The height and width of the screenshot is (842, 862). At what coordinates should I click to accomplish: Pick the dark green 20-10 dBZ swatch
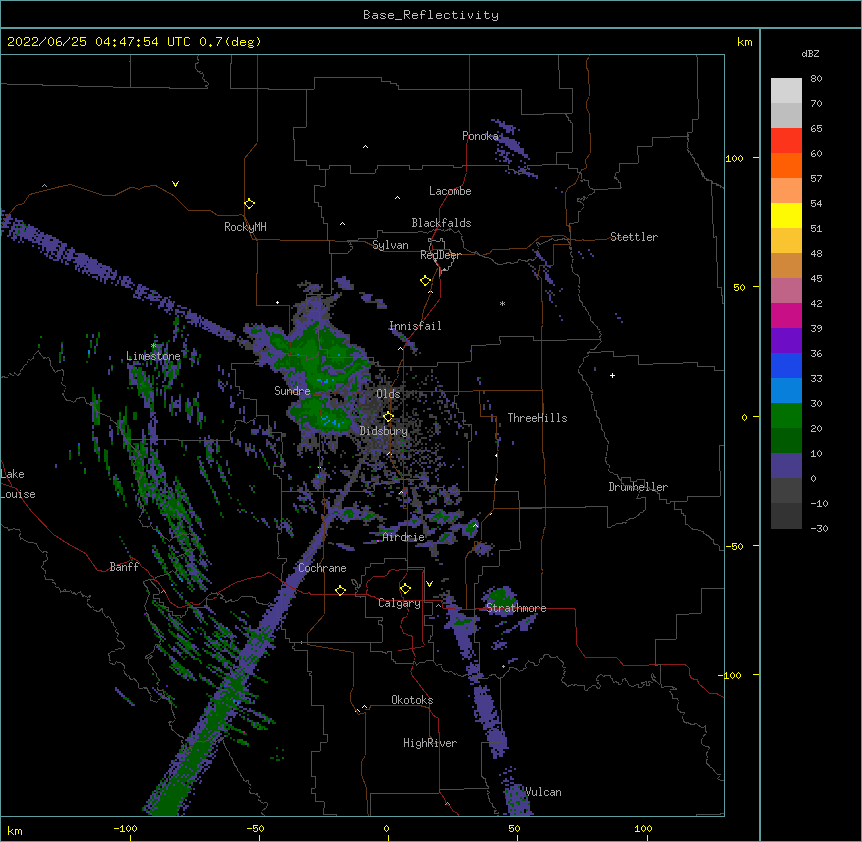point(786,441)
